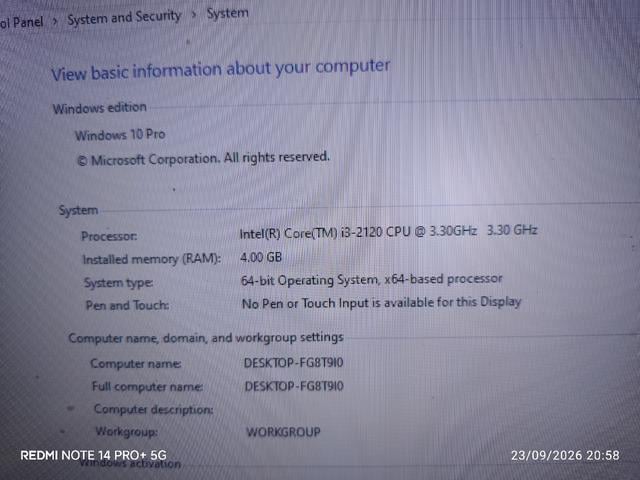Click the Pen and Touch: label

pyautogui.click(x=127, y=305)
